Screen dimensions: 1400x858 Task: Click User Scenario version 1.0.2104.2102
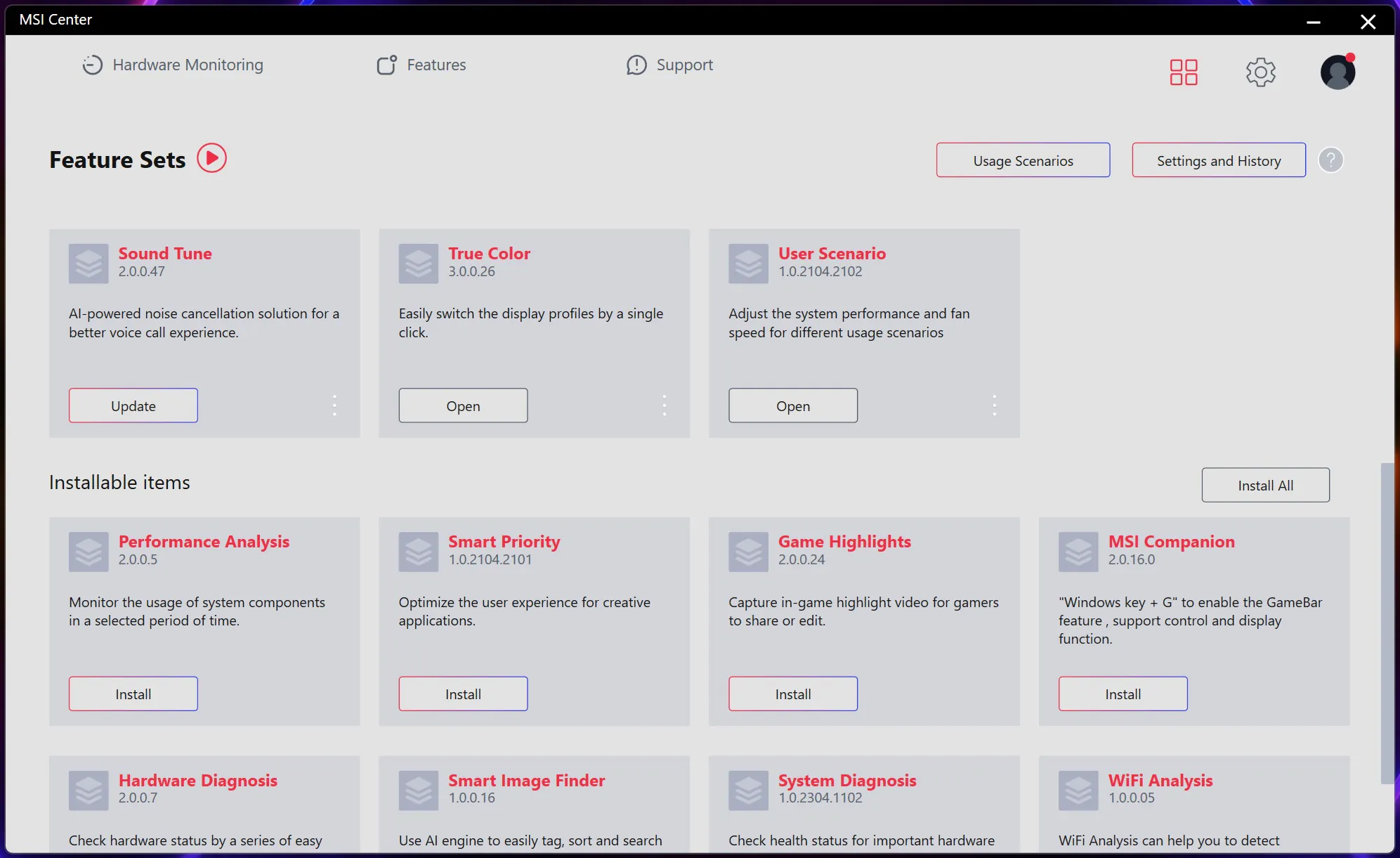tap(820, 271)
